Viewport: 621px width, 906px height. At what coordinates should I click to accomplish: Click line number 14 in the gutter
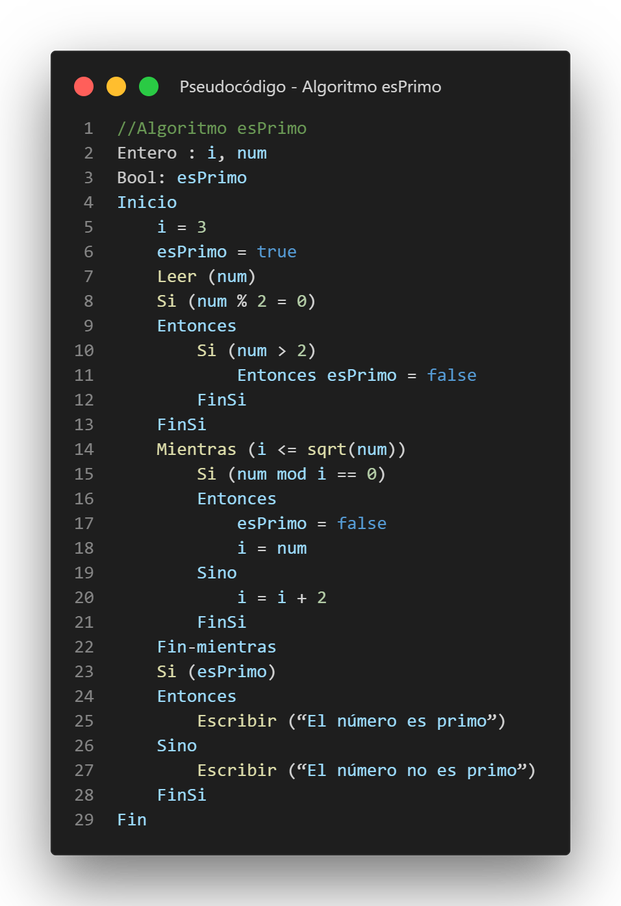[84, 449]
